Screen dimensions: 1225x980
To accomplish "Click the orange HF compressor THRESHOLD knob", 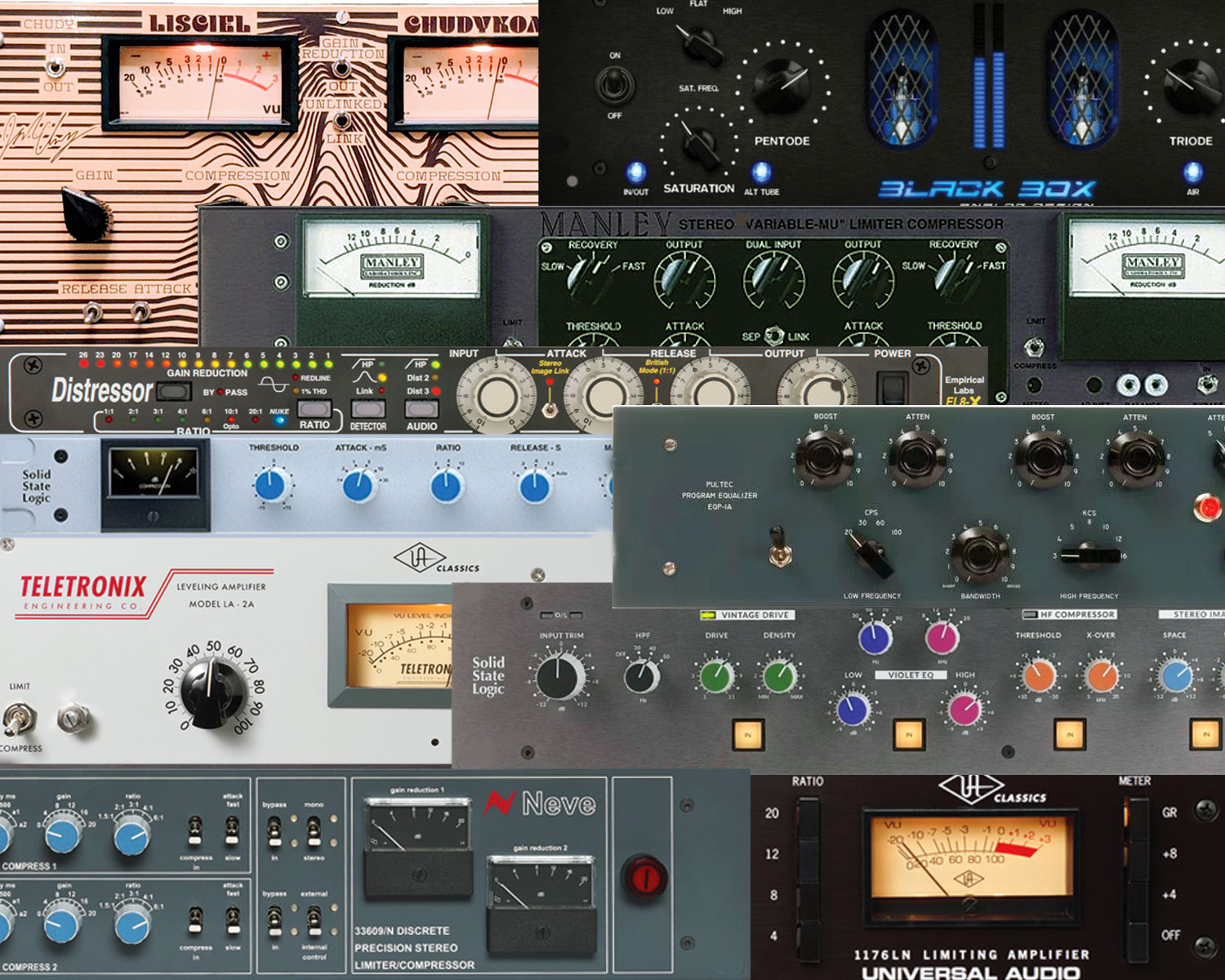I will coord(1039,676).
